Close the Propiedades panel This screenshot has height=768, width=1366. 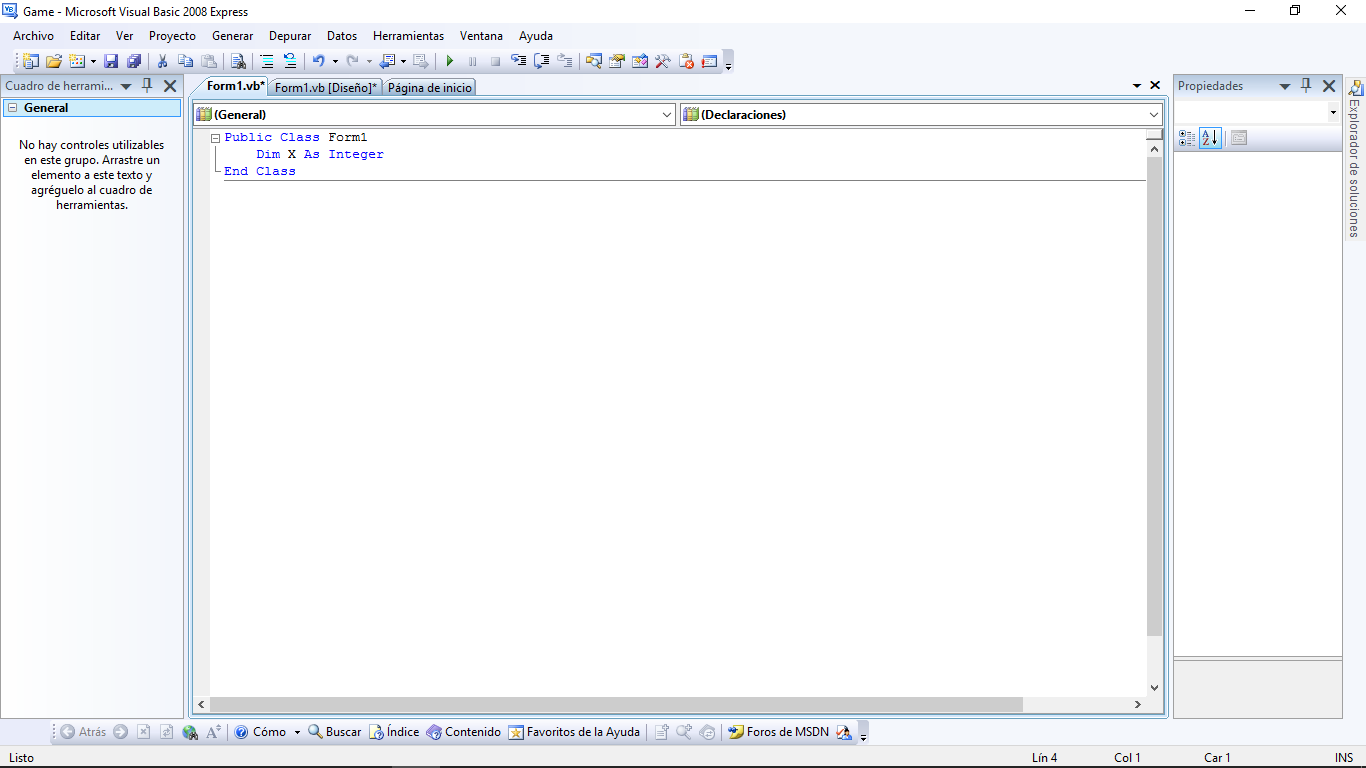(1329, 86)
